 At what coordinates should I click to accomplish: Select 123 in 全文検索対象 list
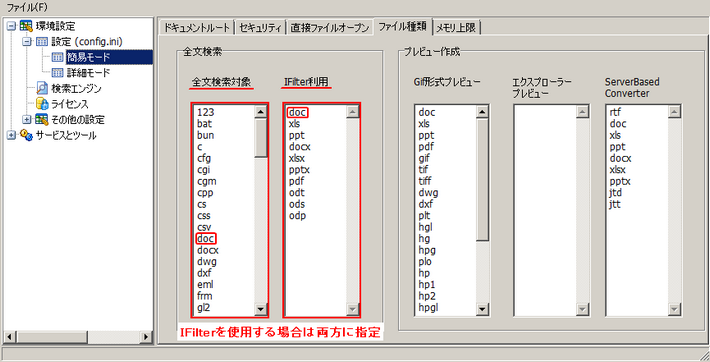pos(206,112)
